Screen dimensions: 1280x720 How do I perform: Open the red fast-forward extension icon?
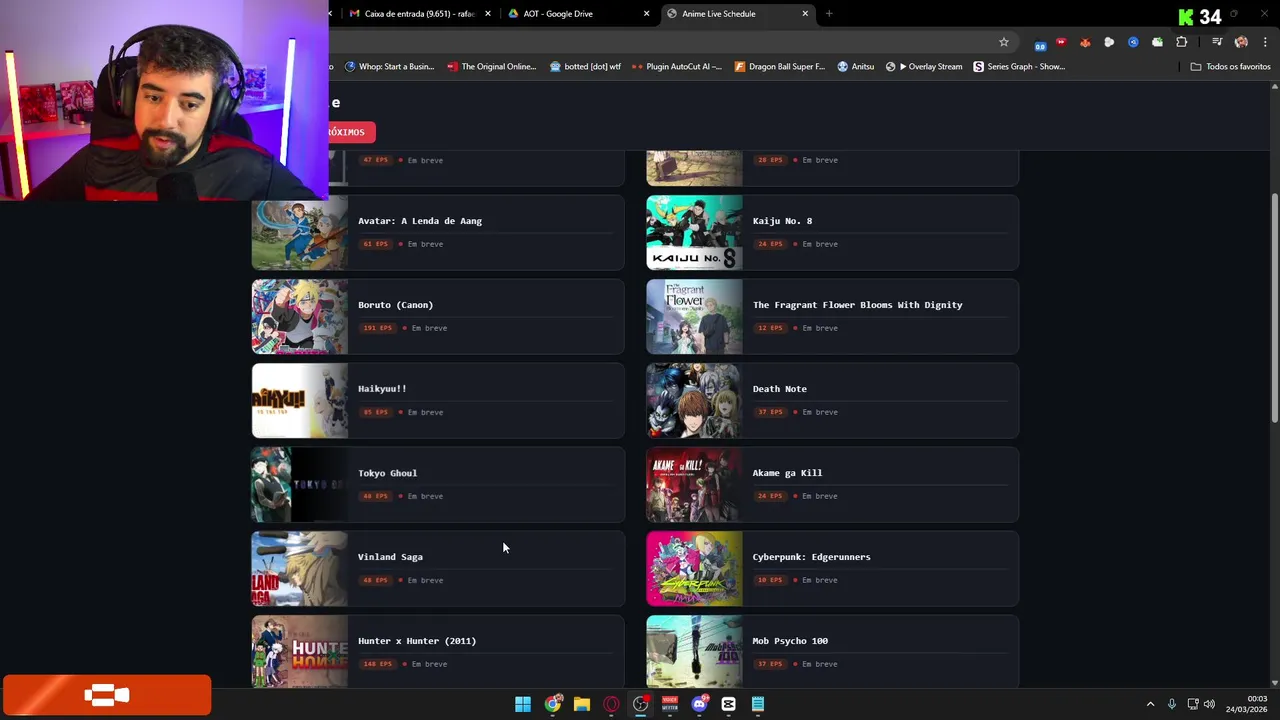(x=1061, y=42)
